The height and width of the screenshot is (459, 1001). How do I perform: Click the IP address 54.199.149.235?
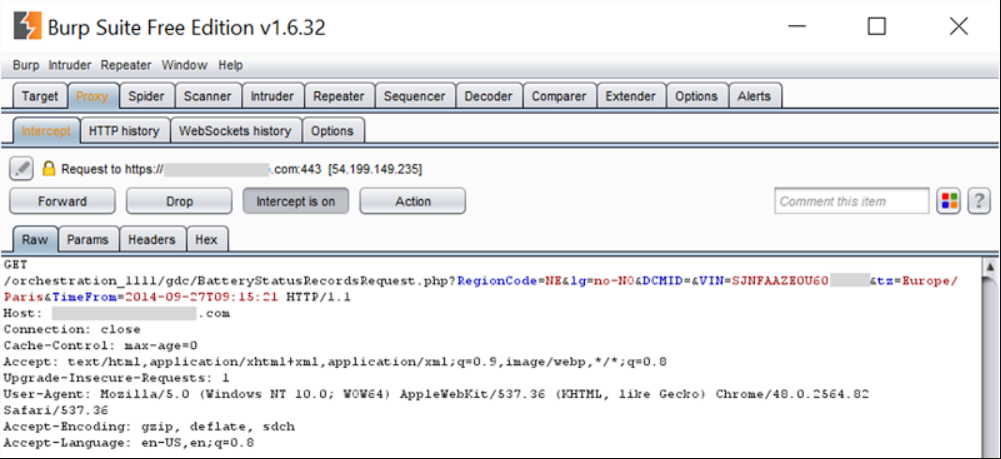click(375, 169)
